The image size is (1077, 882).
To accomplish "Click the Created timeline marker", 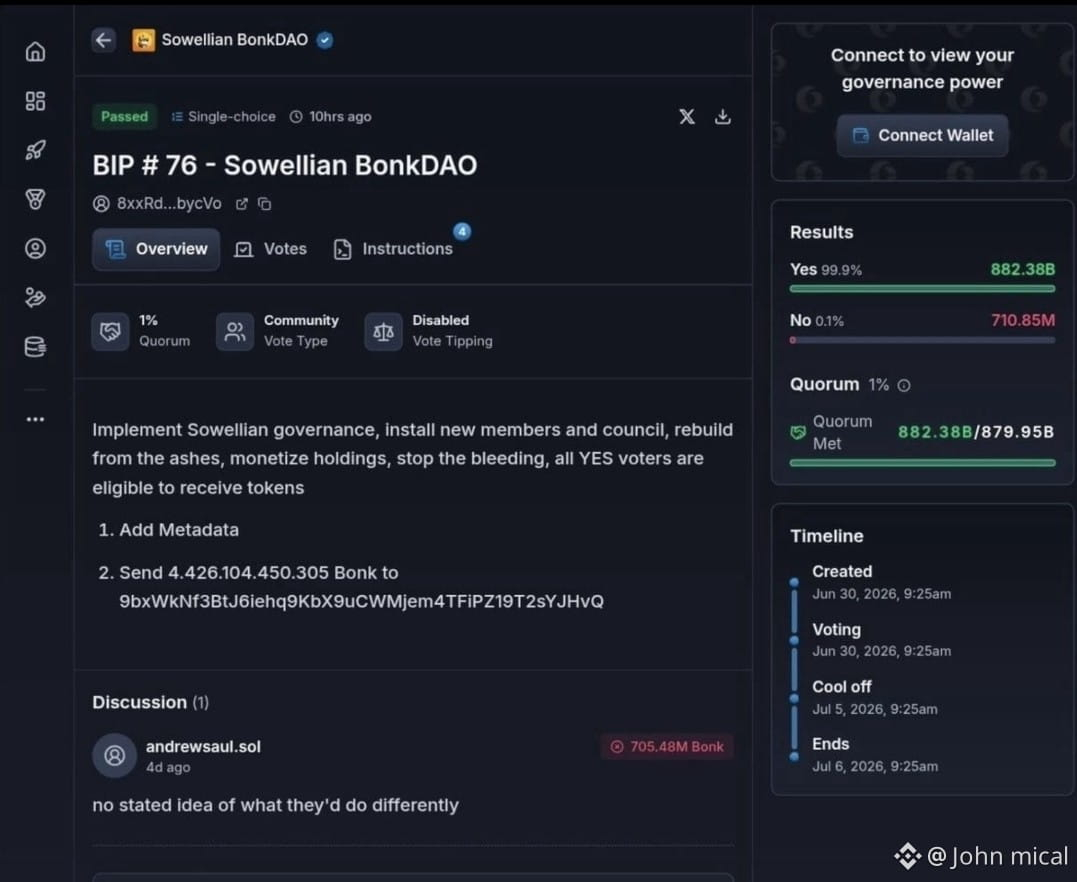I will (x=794, y=582).
